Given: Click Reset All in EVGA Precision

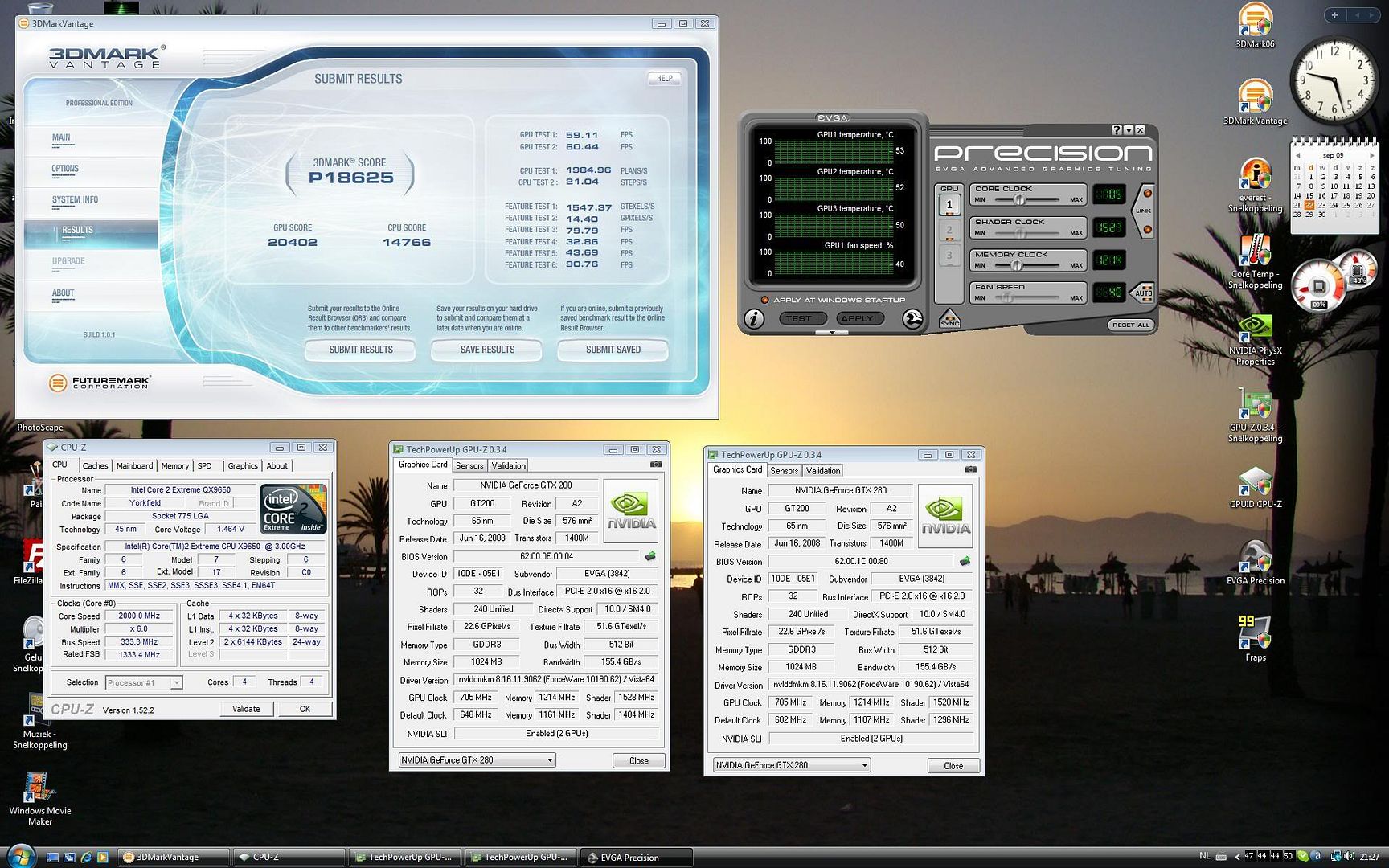Looking at the screenshot, I should point(1131,325).
